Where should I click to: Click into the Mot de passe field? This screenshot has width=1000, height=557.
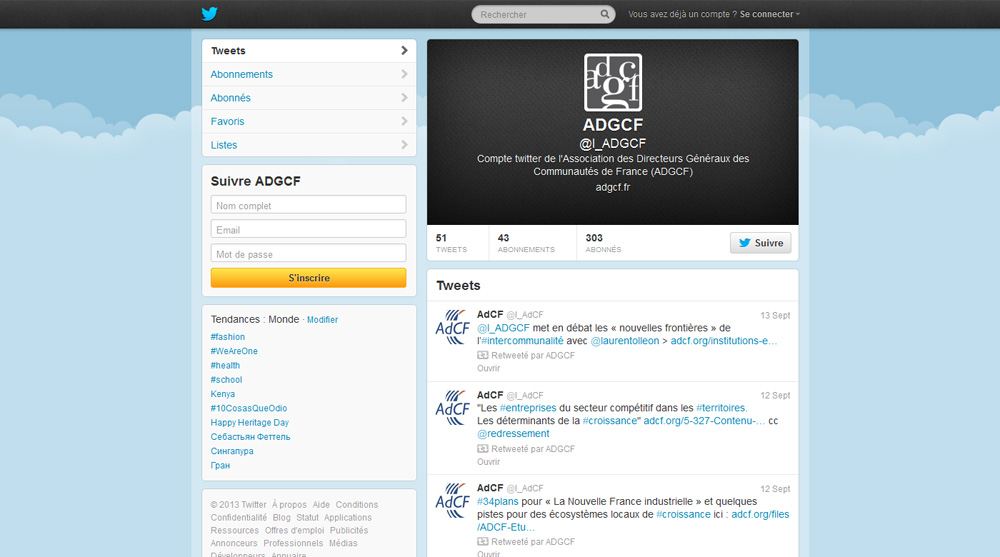coord(308,254)
